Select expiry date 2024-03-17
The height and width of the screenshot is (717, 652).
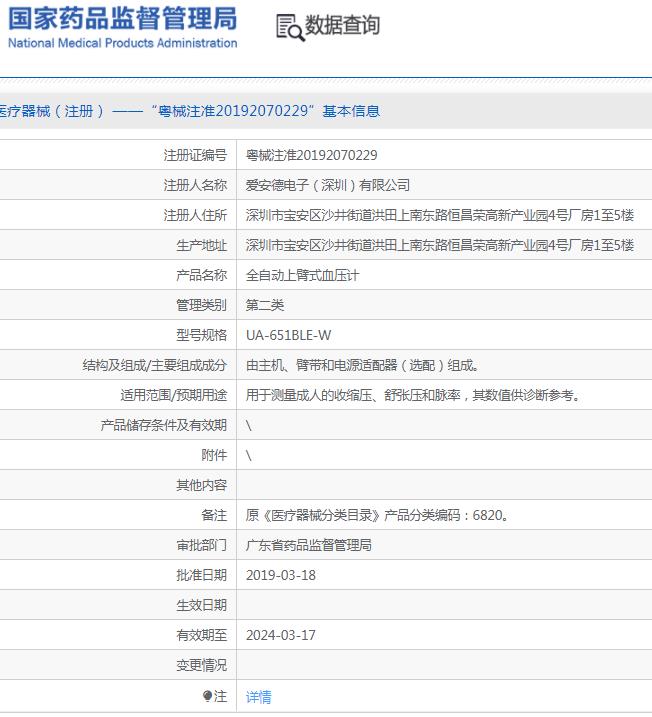281,635
